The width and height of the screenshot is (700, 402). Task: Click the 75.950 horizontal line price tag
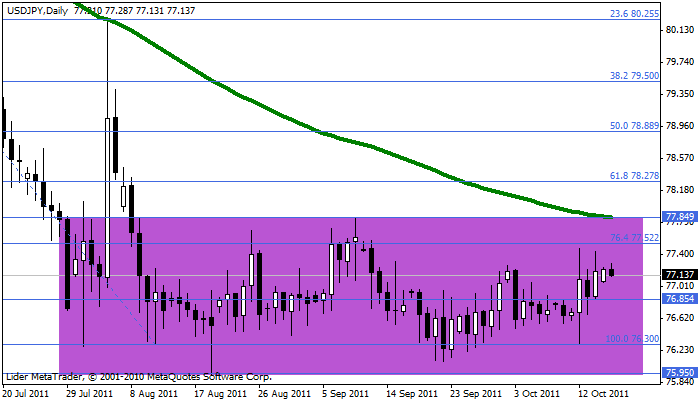679,373
